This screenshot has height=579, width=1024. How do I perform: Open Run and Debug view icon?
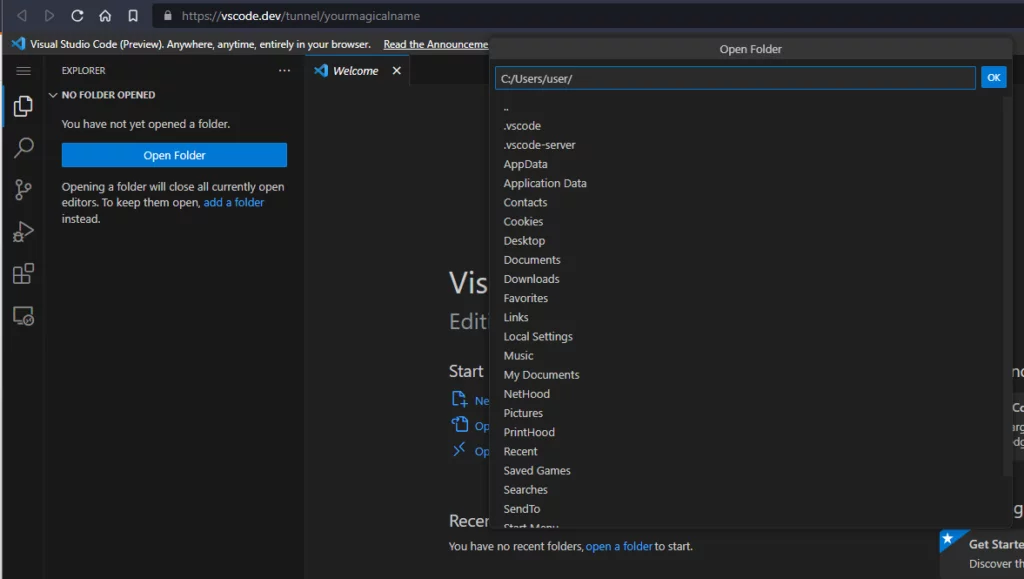(23, 232)
